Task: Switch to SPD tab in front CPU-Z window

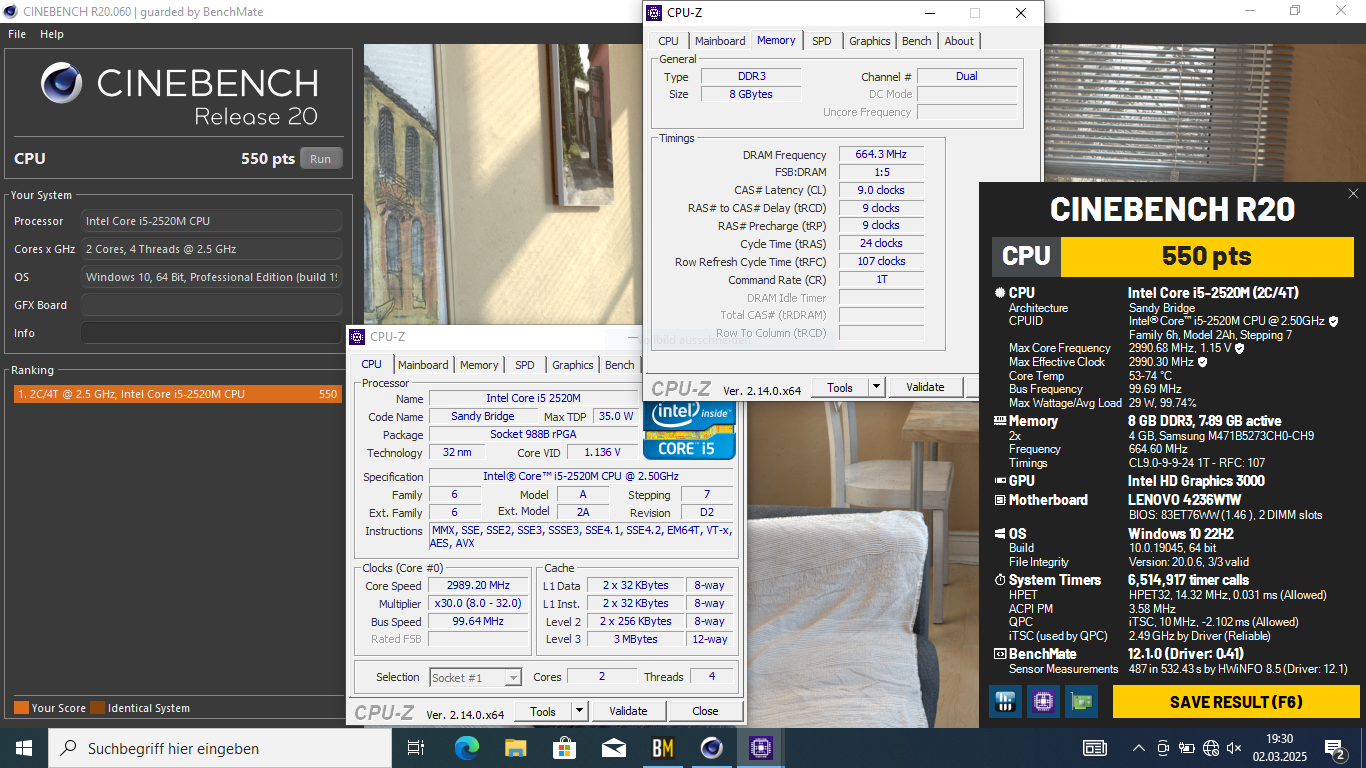Action: point(525,365)
